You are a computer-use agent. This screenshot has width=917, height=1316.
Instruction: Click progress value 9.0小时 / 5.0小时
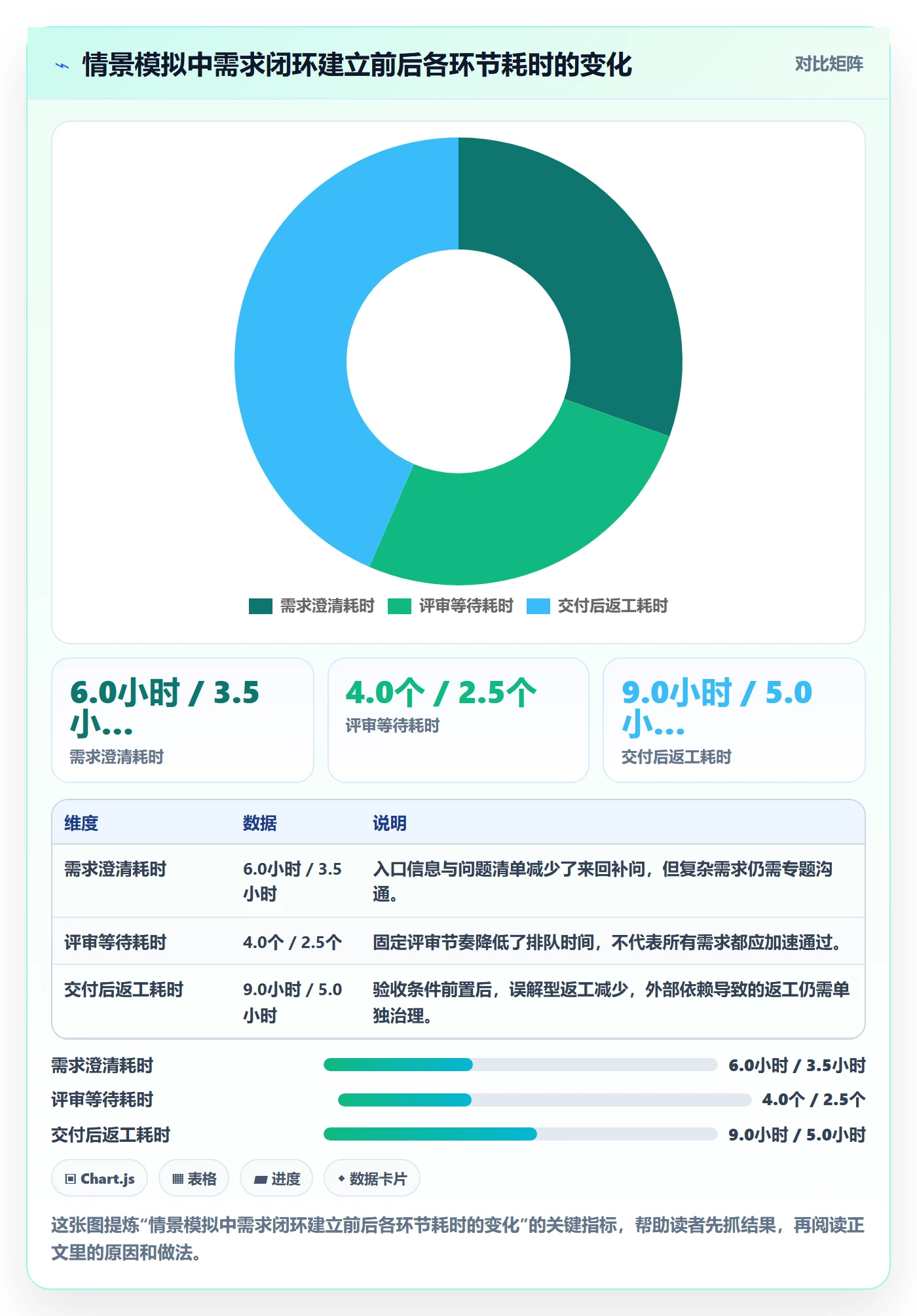(x=797, y=1135)
